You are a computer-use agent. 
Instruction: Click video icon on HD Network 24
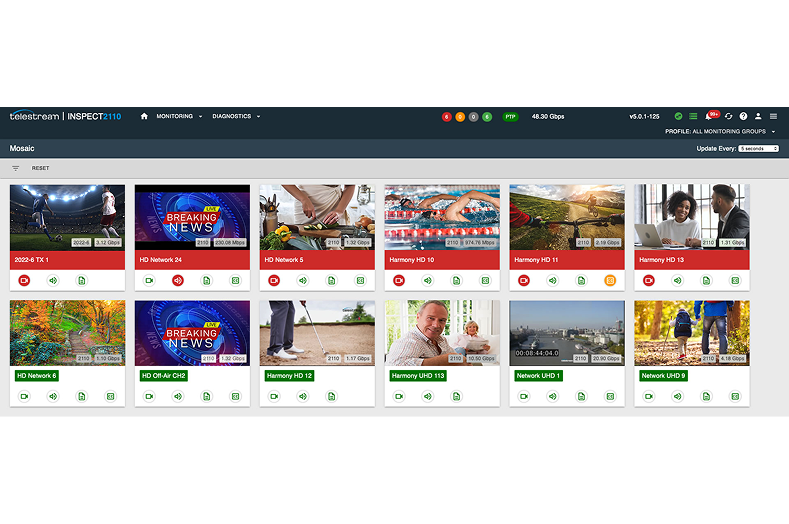(149, 280)
